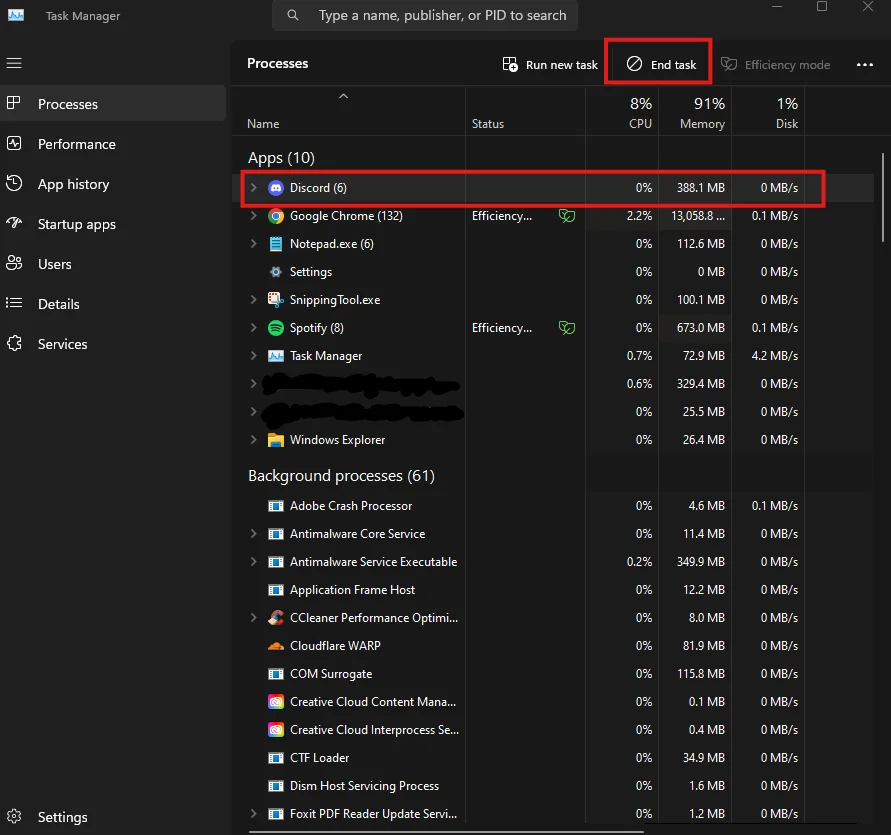Screen dimensions: 891x835
Task: Click the Background processes (61) heading
Action: coord(342,476)
